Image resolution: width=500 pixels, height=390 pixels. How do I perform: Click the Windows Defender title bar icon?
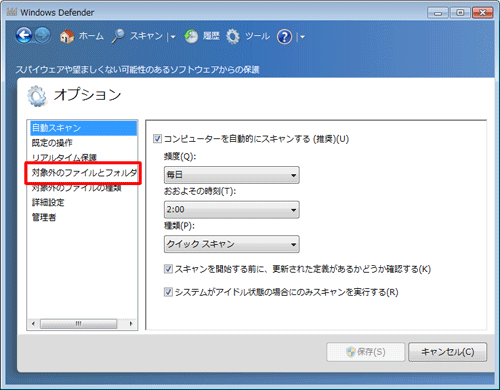coord(12,12)
